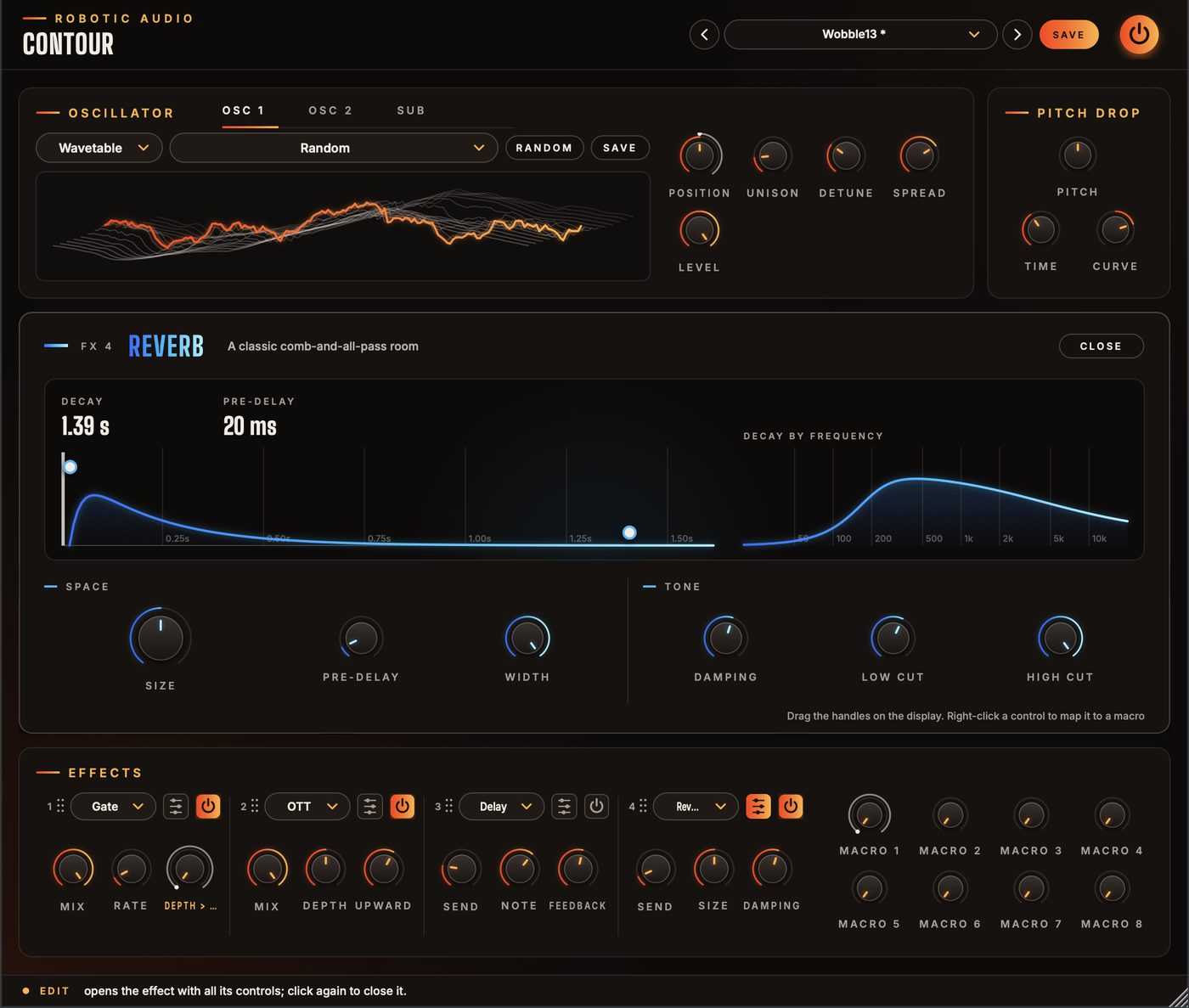Click the pre-delay handle at the curve start
1189x1008 pixels.
click(x=70, y=467)
